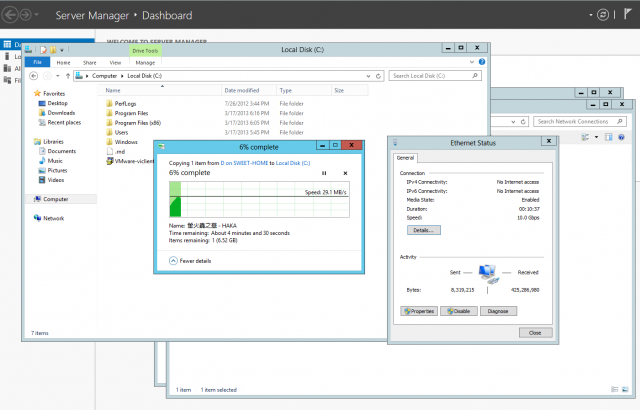Image resolution: width=640 pixels, height=410 pixels.
Task: Open the PerfLogs folder icon
Action: pos(109,103)
